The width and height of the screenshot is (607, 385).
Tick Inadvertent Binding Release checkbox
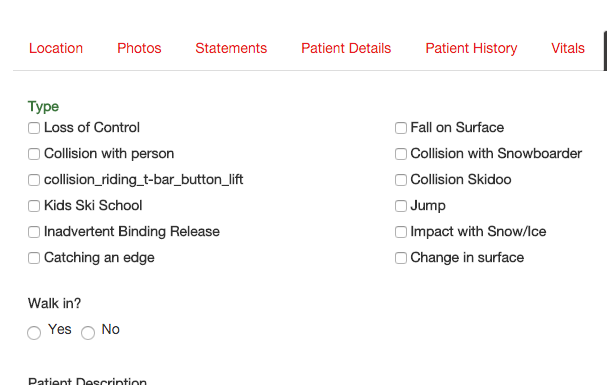(x=34, y=232)
